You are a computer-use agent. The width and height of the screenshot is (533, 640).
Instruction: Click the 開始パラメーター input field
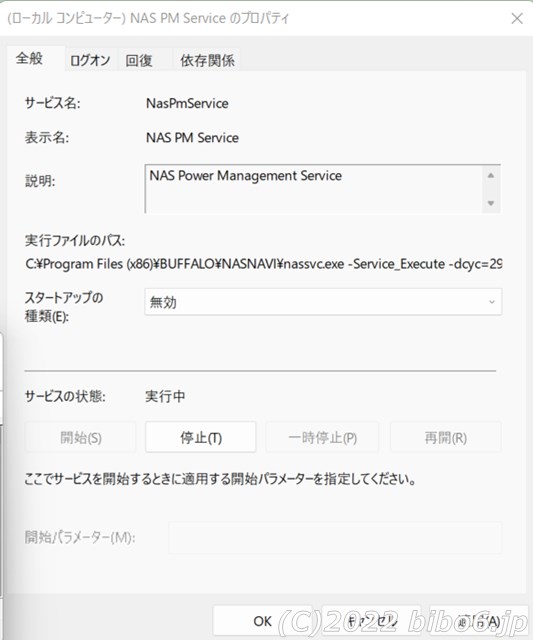(x=335, y=537)
